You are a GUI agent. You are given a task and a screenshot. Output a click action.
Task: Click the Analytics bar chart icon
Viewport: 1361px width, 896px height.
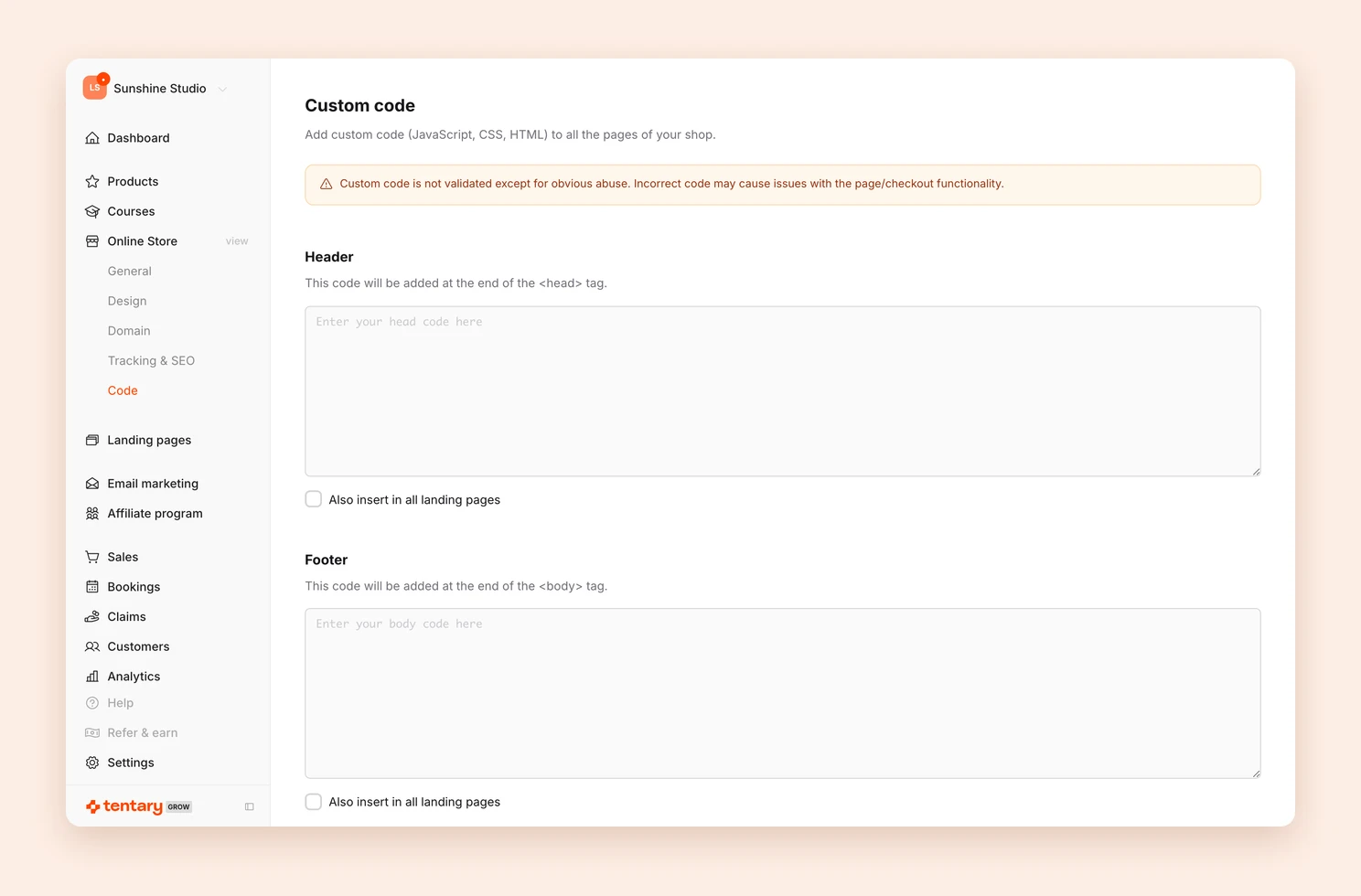[92, 677]
